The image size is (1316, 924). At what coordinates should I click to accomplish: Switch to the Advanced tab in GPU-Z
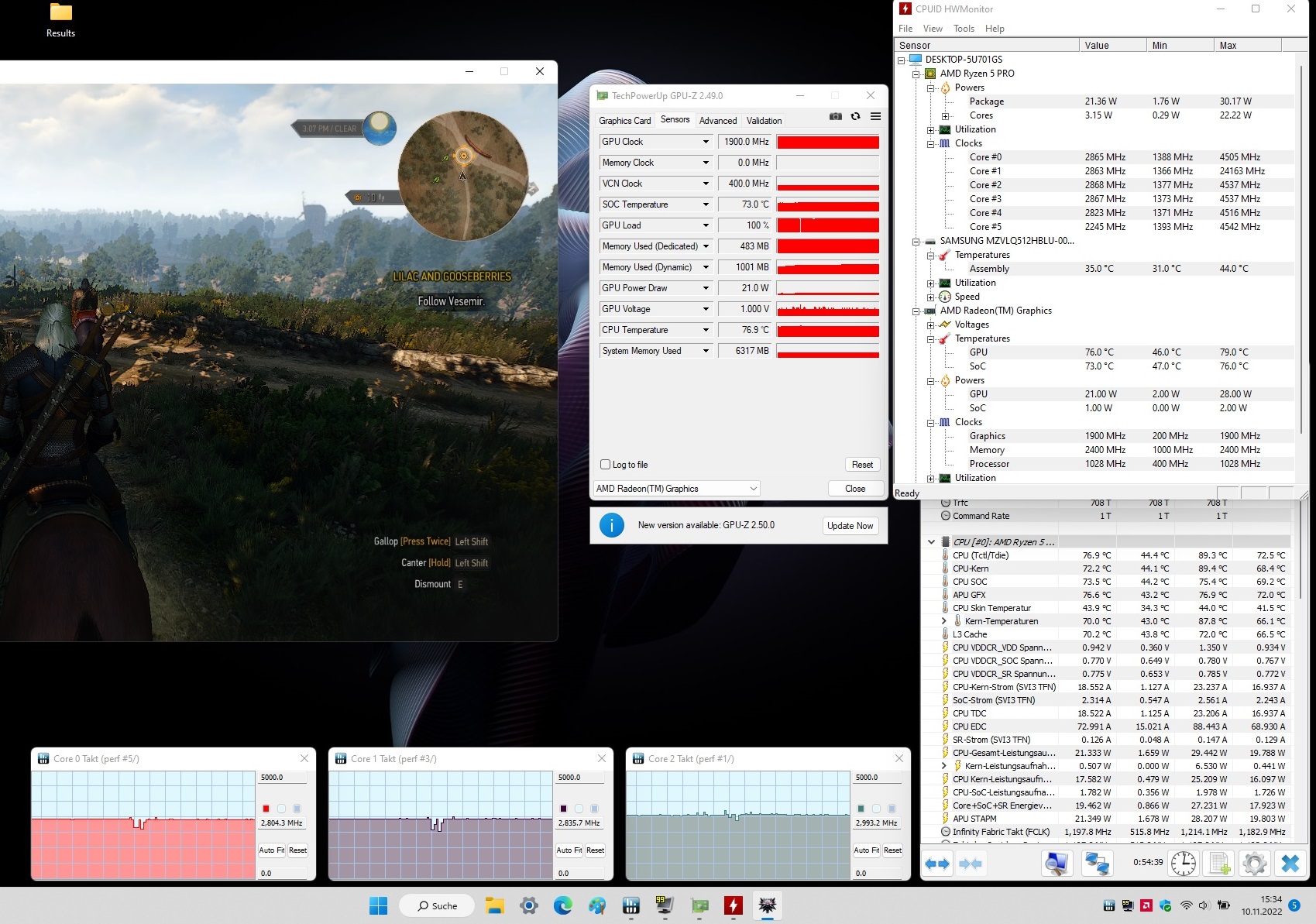717,121
